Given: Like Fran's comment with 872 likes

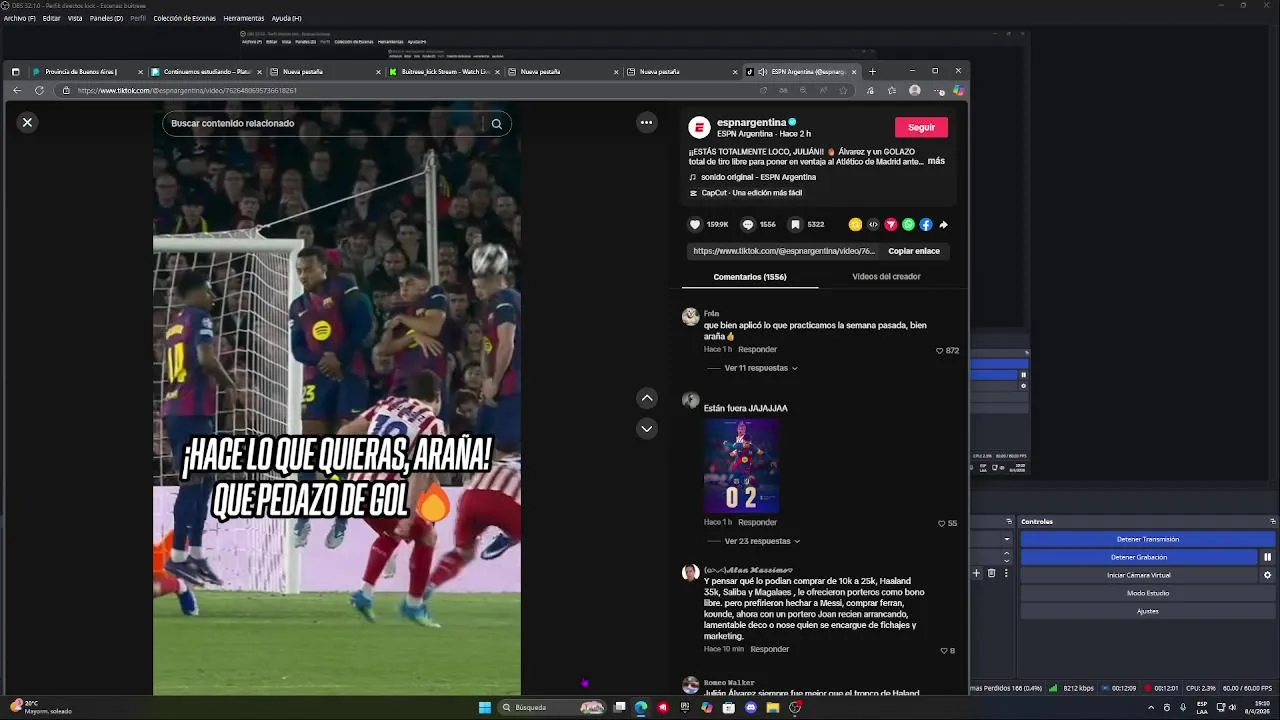Looking at the screenshot, I should point(939,351).
